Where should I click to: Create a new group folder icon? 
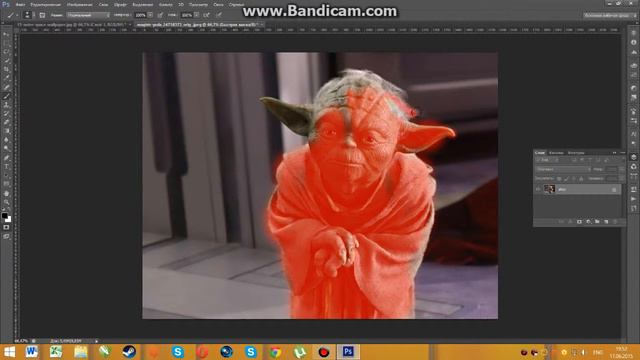point(597,222)
